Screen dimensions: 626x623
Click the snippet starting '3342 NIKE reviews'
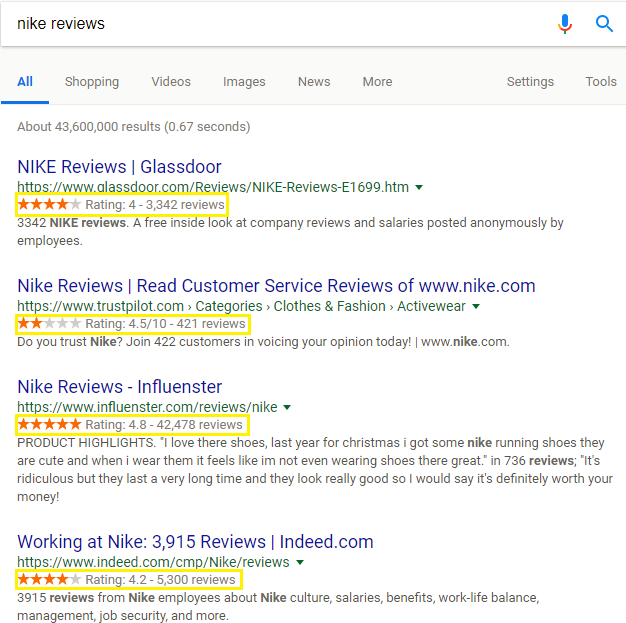tap(290, 232)
